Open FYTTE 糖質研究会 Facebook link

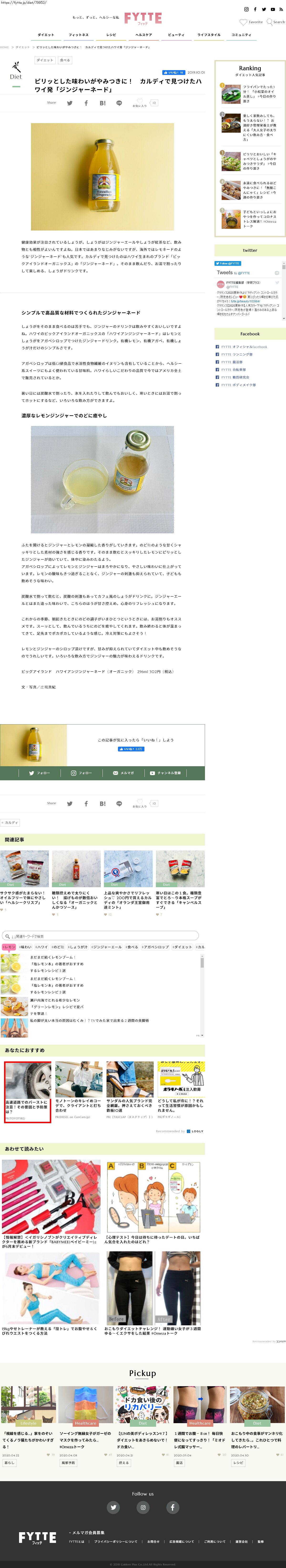coord(235,378)
